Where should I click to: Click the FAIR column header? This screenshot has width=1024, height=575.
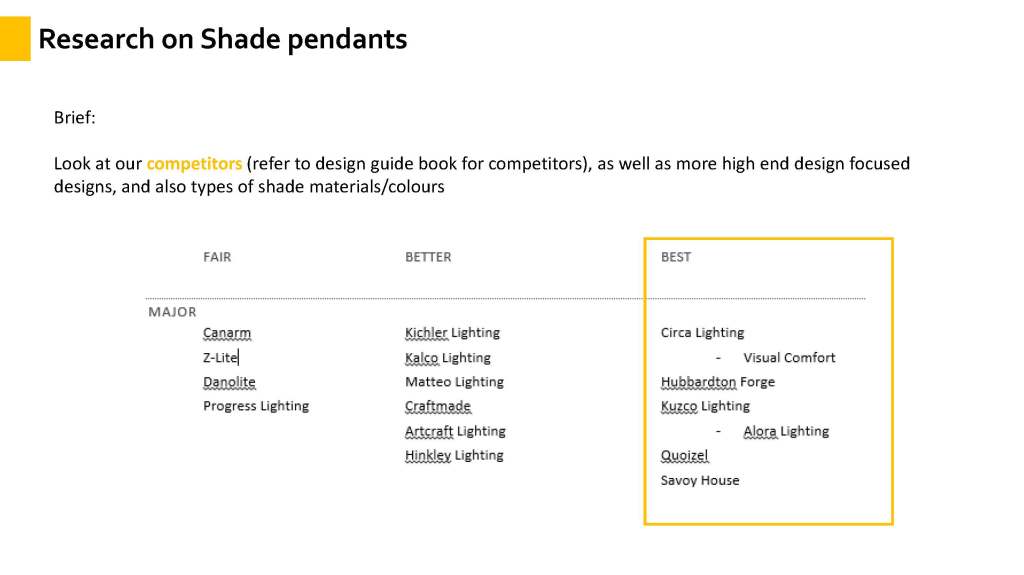tap(217, 257)
